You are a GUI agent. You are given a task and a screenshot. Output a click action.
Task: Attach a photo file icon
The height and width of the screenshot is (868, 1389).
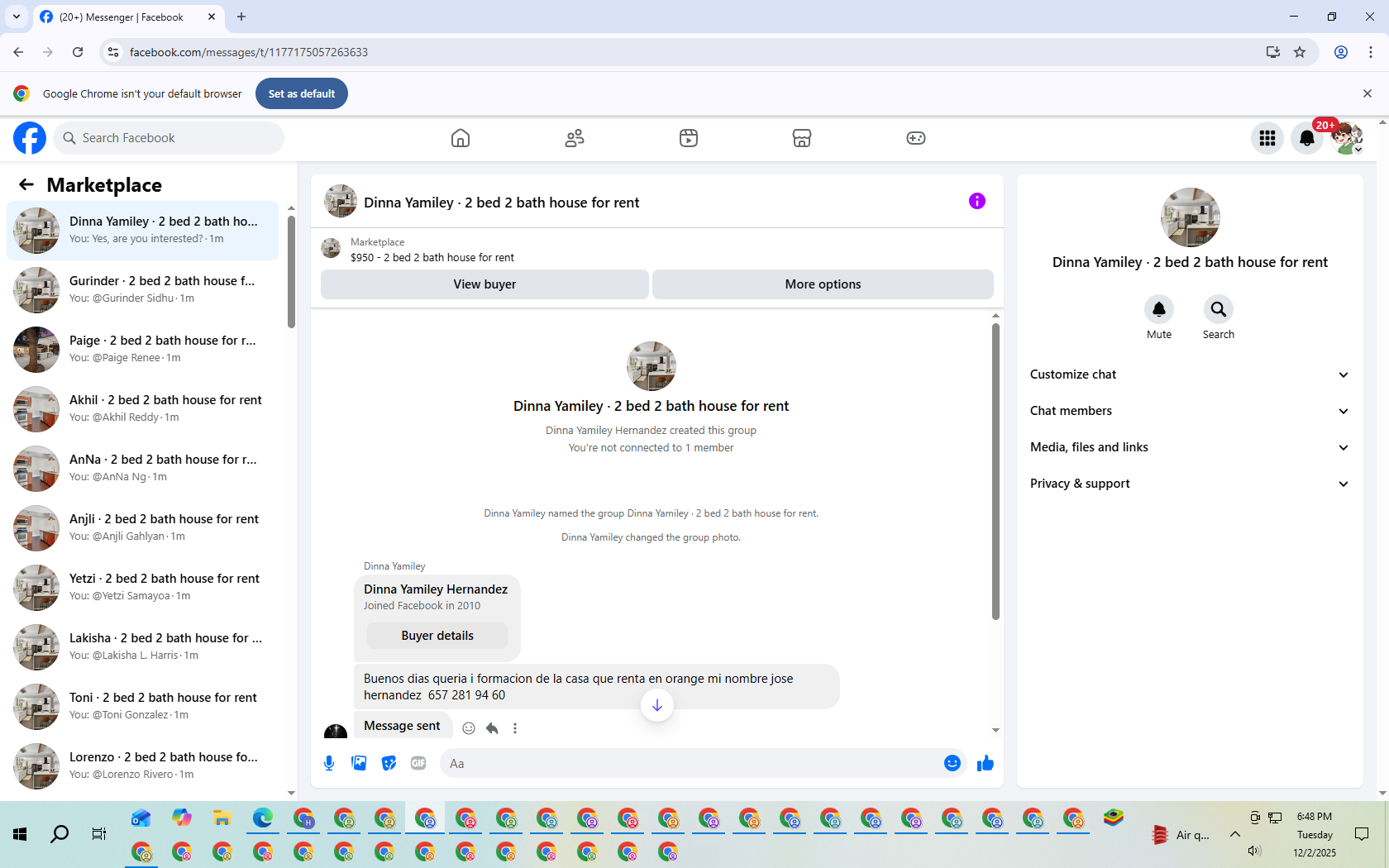click(x=359, y=763)
